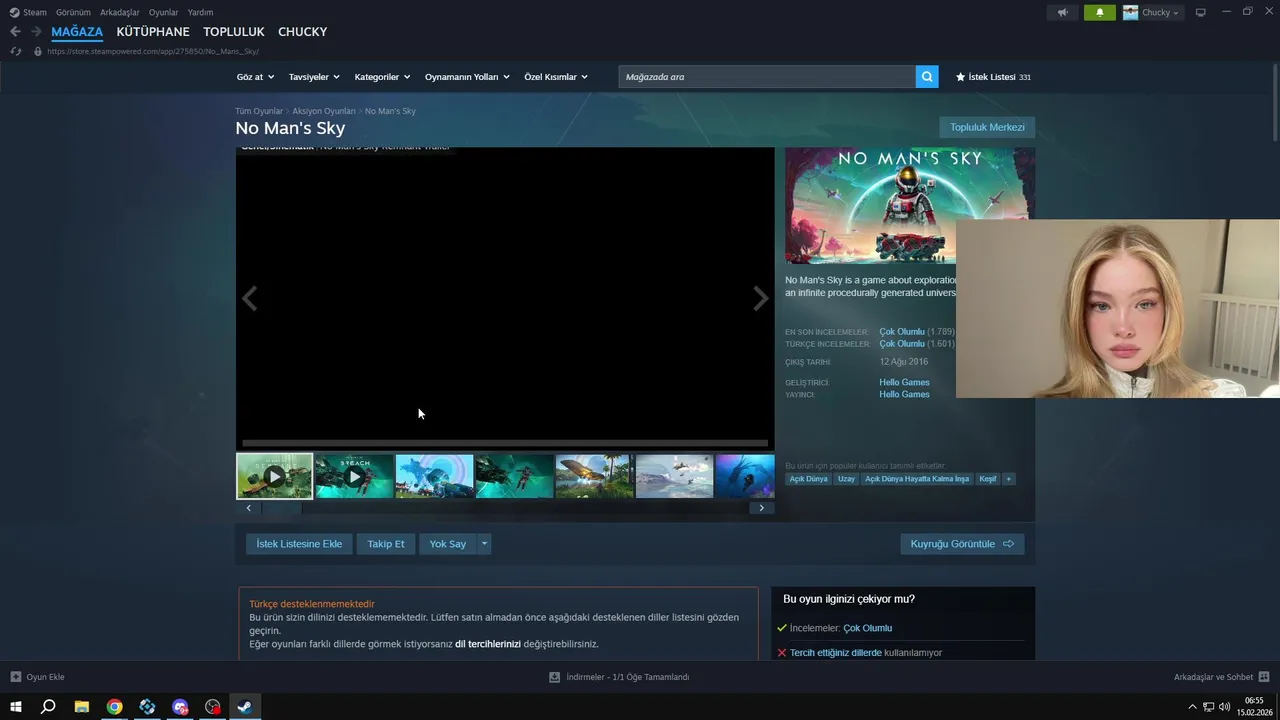Viewport: 1280px width, 720px height.
Task: Open the dropdown arrow beside Yok Say
Action: point(484,544)
